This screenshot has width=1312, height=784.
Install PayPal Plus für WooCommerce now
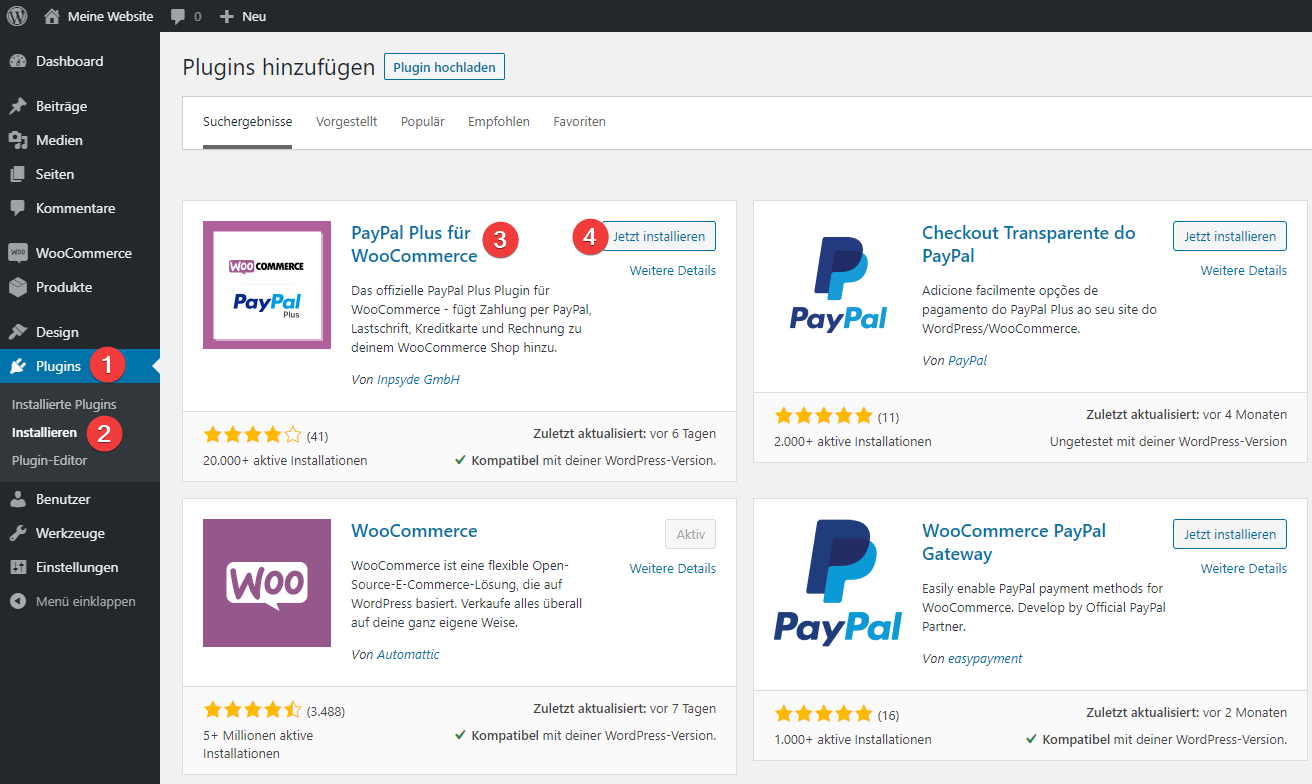[659, 236]
